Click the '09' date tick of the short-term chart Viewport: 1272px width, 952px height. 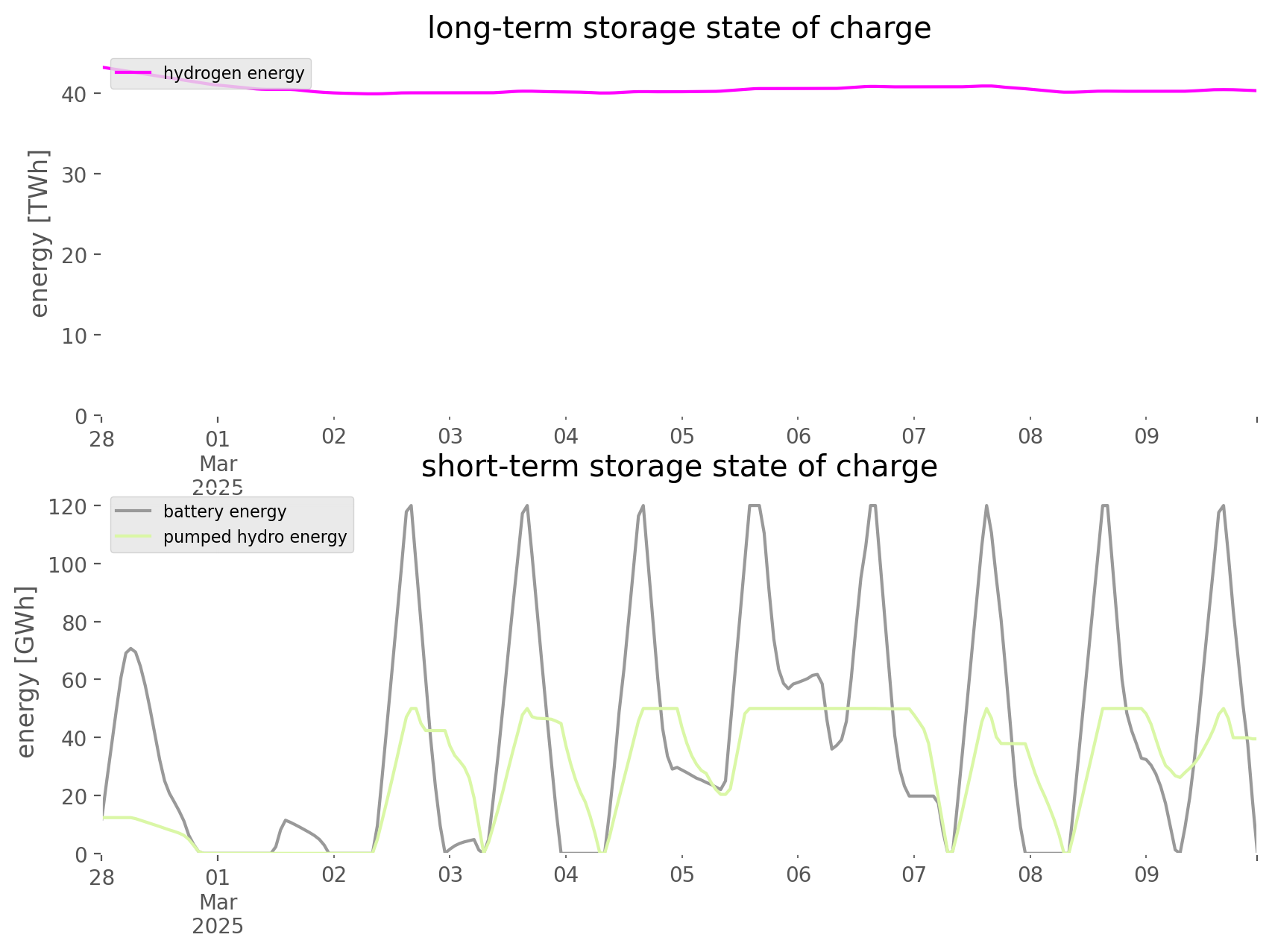1147,875
